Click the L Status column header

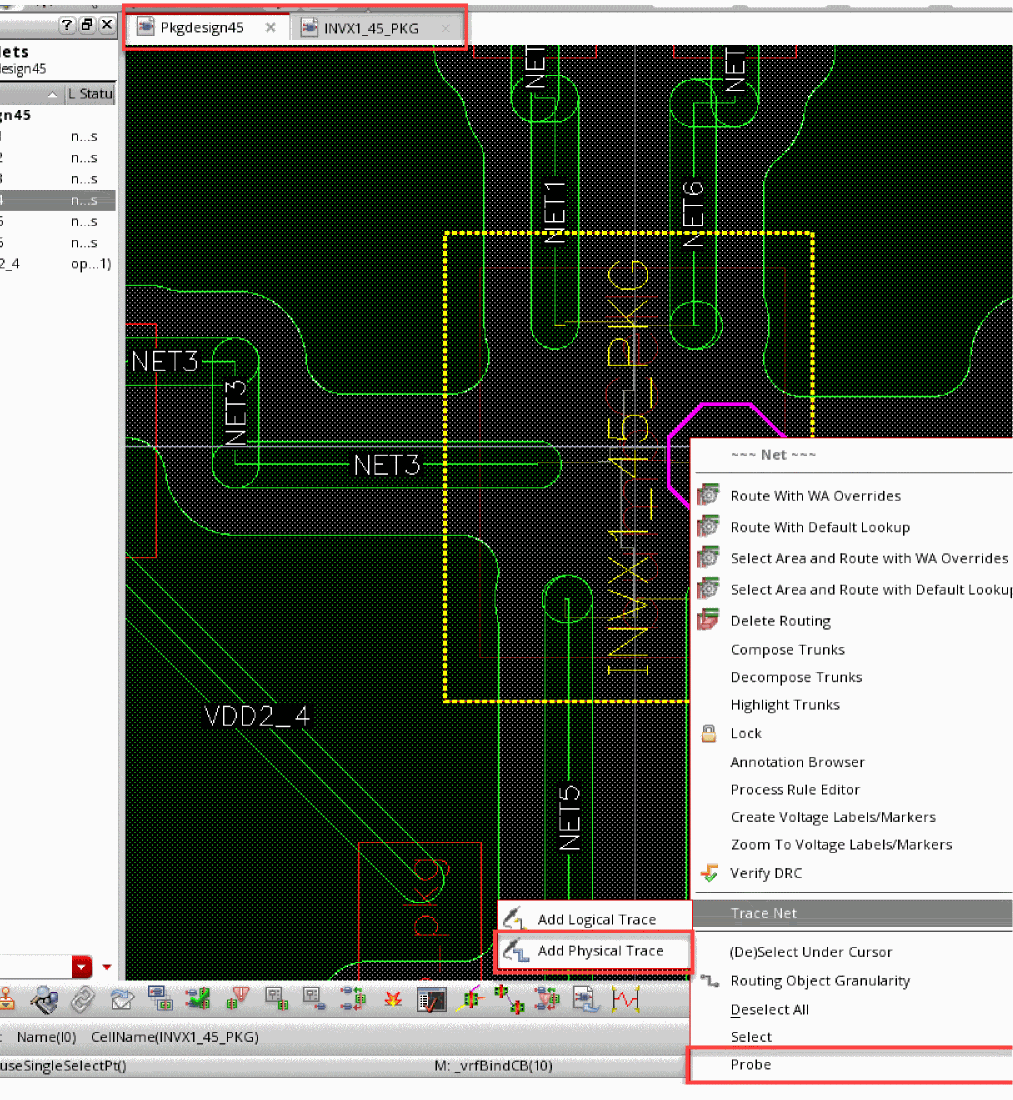coord(91,94)
